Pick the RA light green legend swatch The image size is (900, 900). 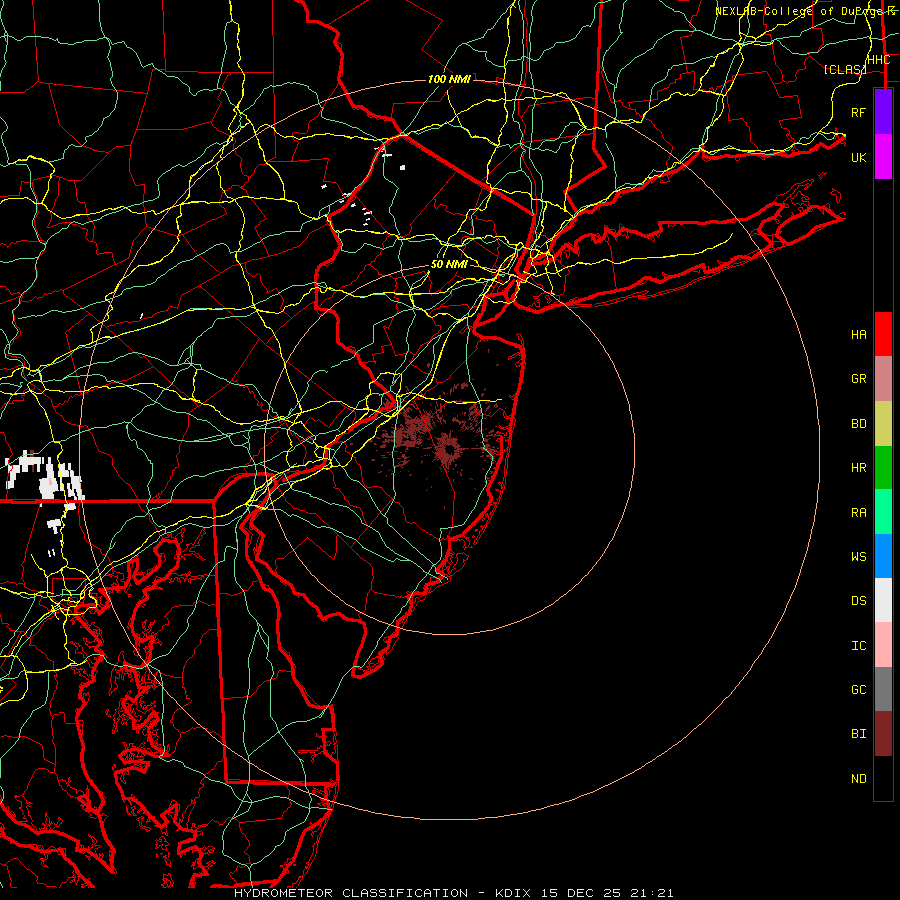click(x=883, y=512)
